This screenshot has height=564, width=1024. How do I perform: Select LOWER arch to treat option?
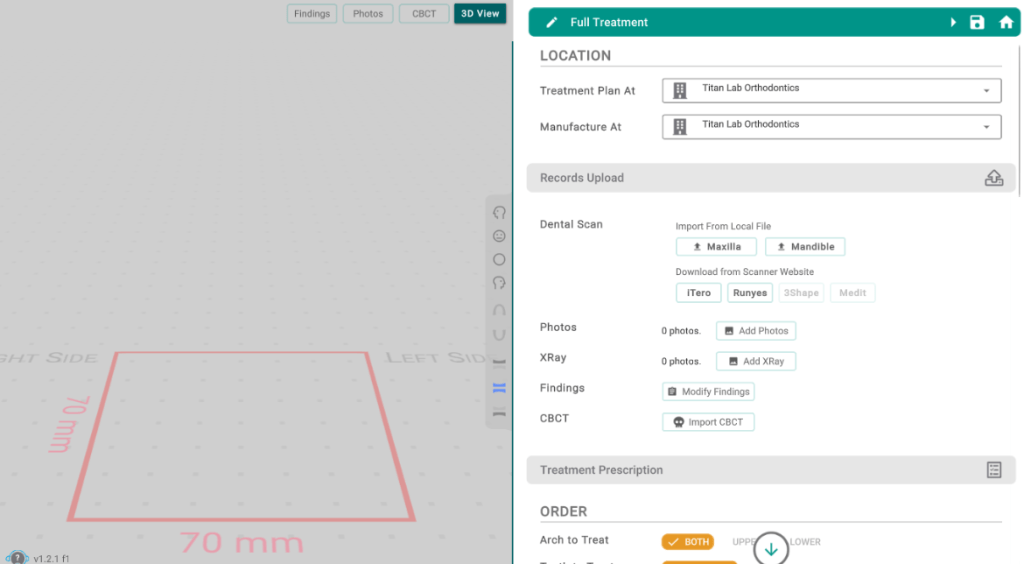pyautogui.click(x=805, y=542)
